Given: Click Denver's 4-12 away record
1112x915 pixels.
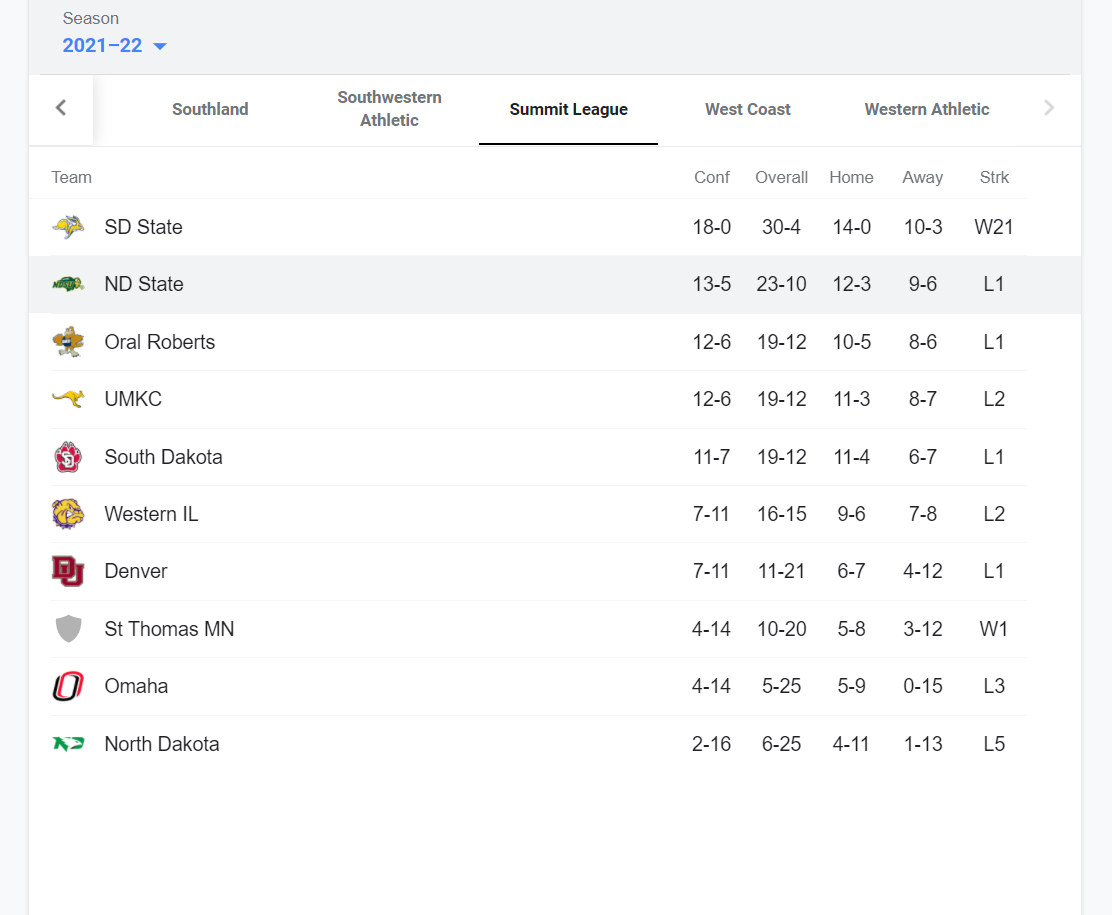Looking at the screenshot, I should [x=923, y=571].
